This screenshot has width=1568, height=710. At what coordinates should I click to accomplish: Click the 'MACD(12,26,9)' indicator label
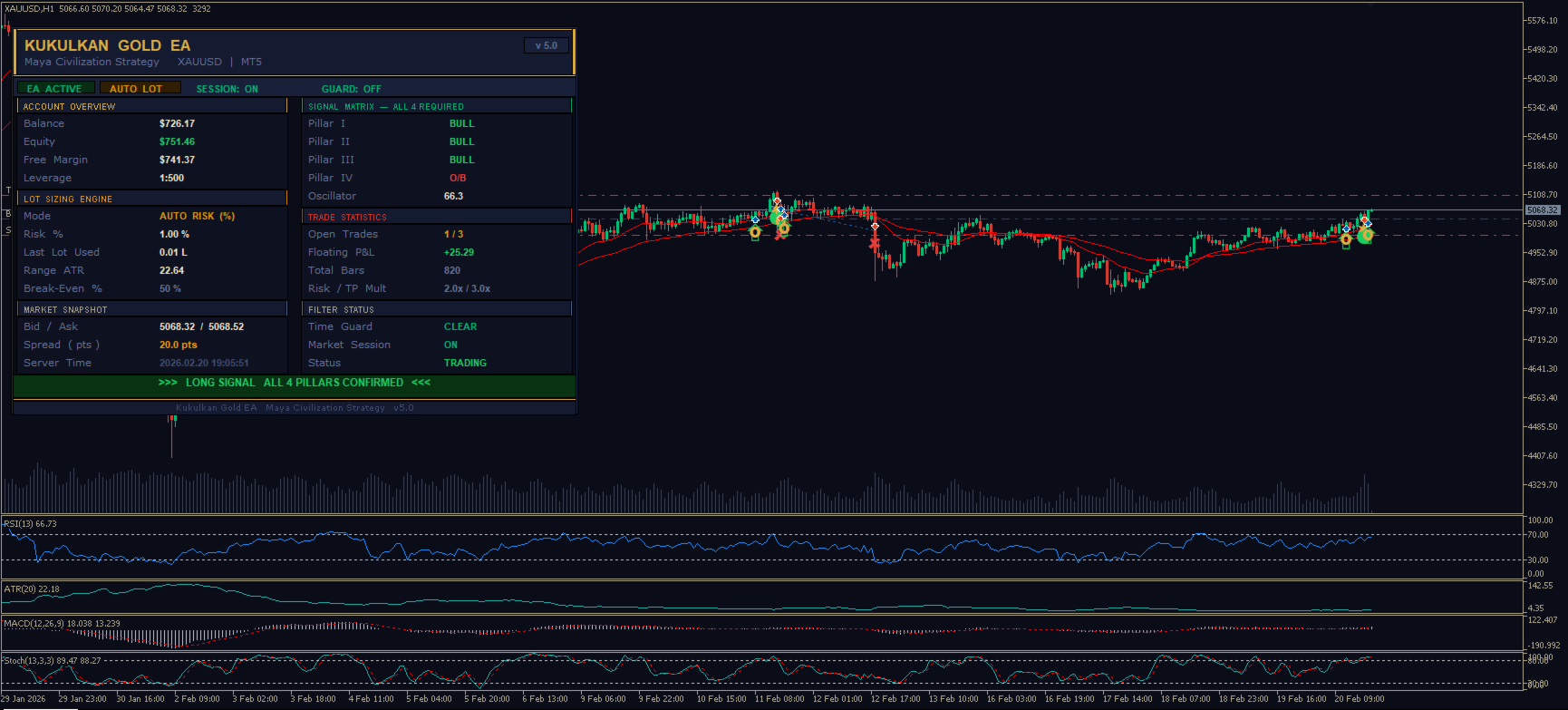click(x=34, y=624)
